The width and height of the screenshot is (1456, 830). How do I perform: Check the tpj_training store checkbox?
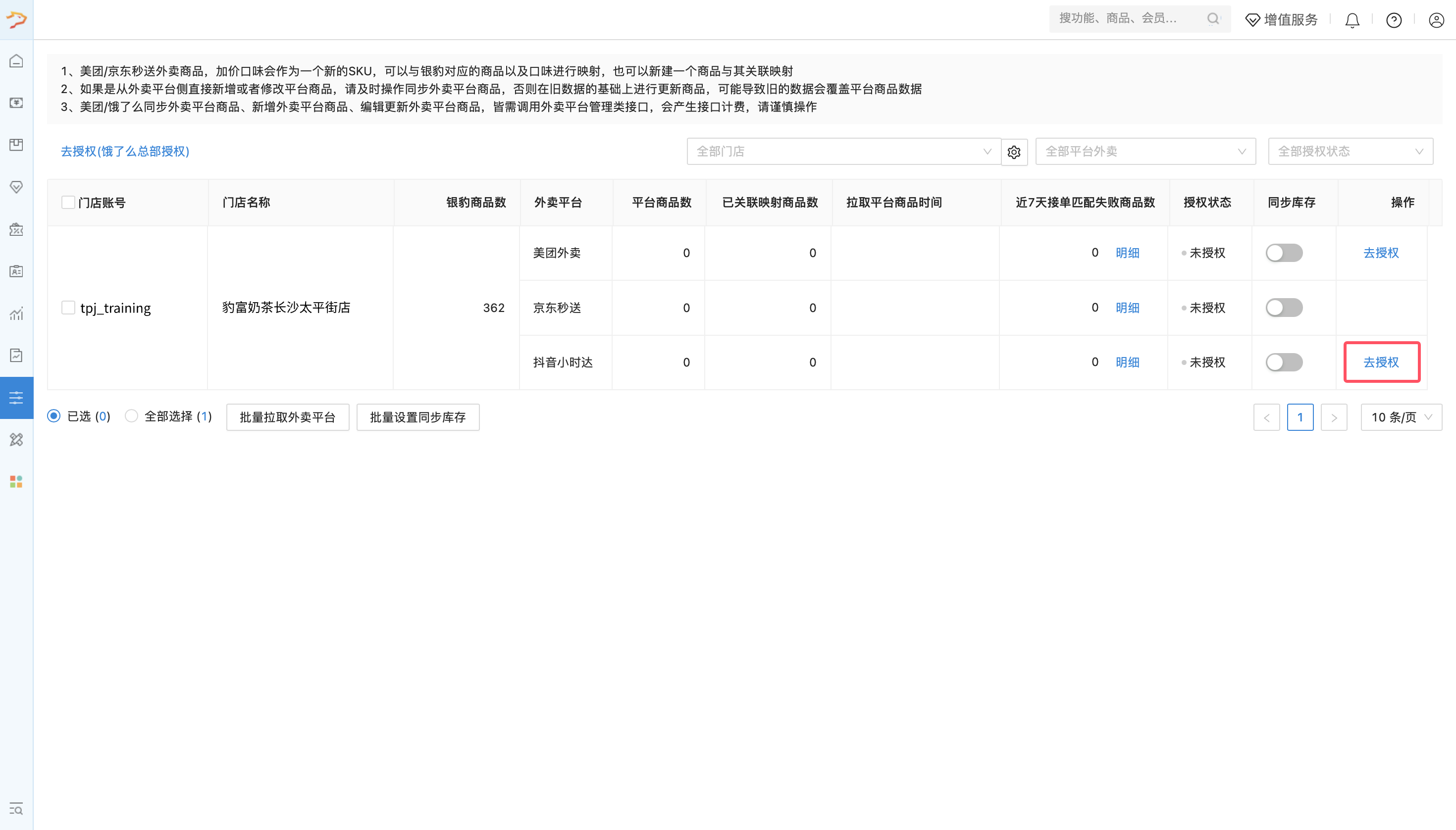click(x=68, y=308)
